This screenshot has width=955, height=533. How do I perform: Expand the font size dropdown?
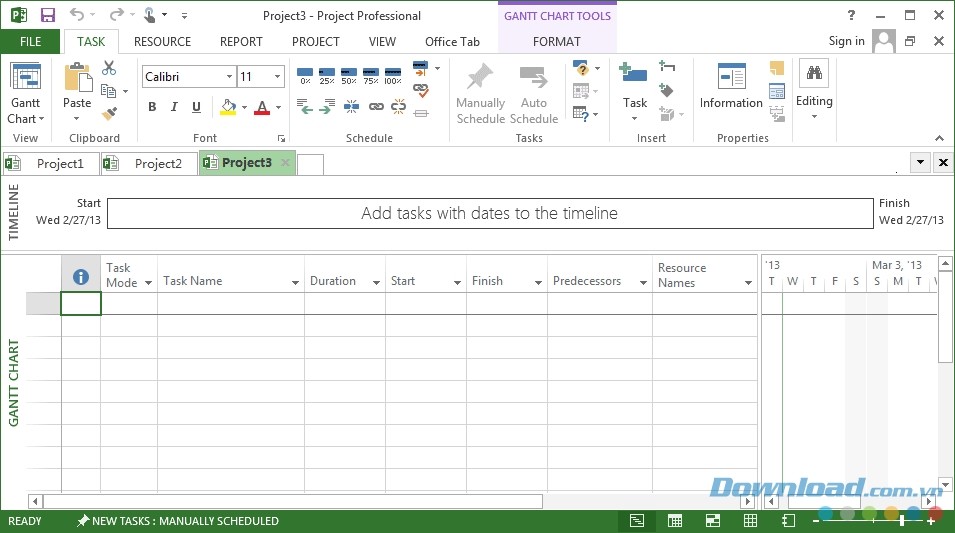click(277, 77)
